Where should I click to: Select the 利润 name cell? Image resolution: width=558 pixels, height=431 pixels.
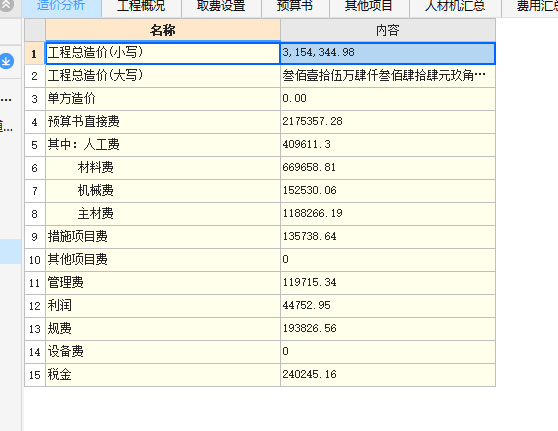pyautogui.click(x=163, y=306)
